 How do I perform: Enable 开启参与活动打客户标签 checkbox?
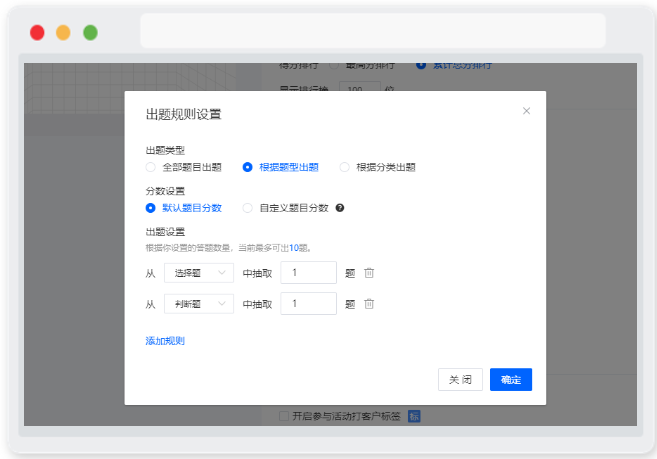coord(284,416)
